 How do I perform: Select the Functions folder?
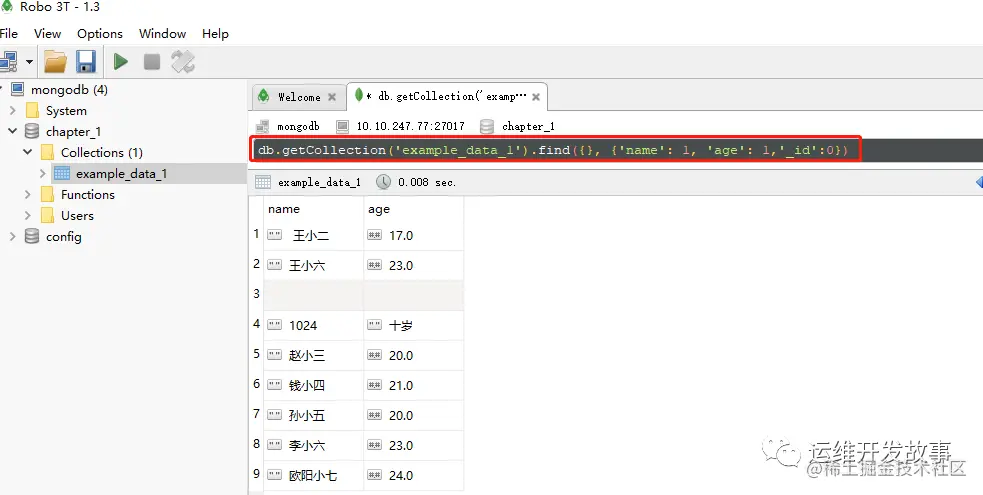88,195
